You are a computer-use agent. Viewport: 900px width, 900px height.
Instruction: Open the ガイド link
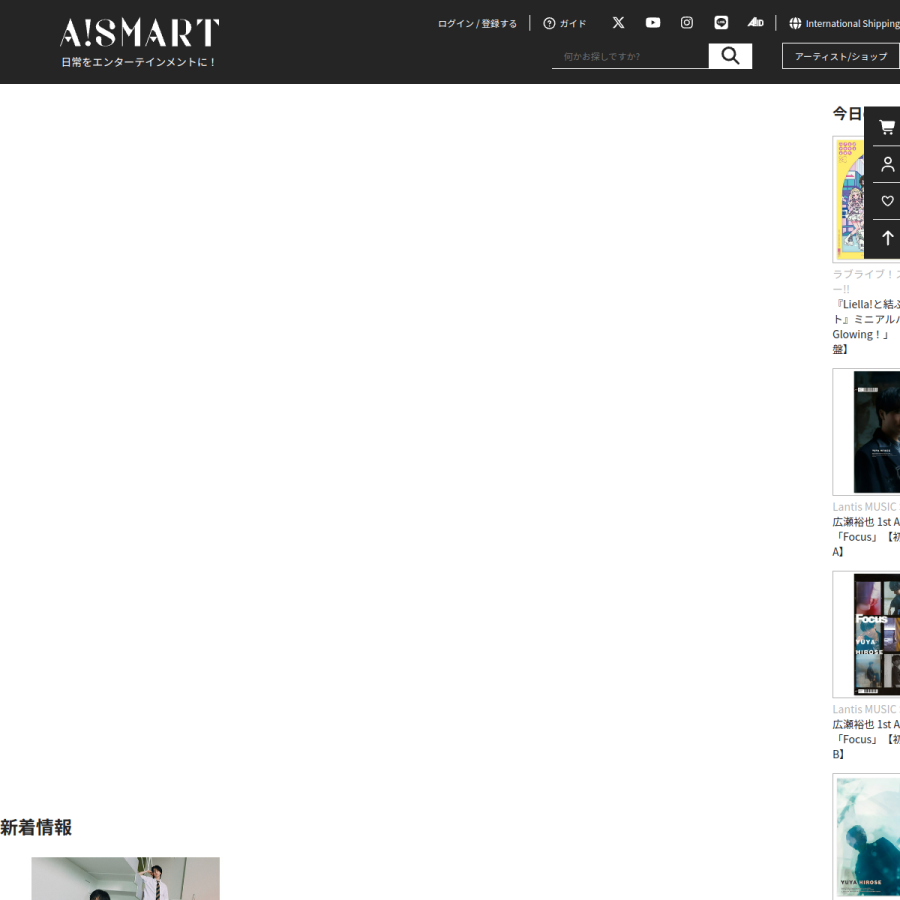[x=573, y=24]
